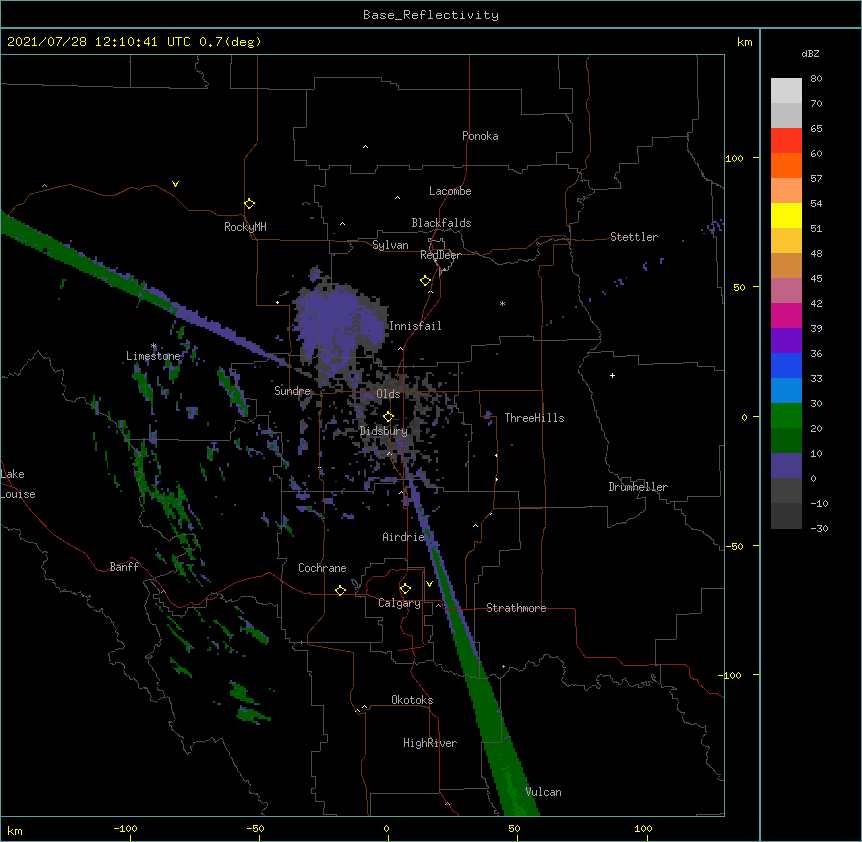
Task: Select the yellow diamond marker south of RedDeer
Action: tap(425, 281)
